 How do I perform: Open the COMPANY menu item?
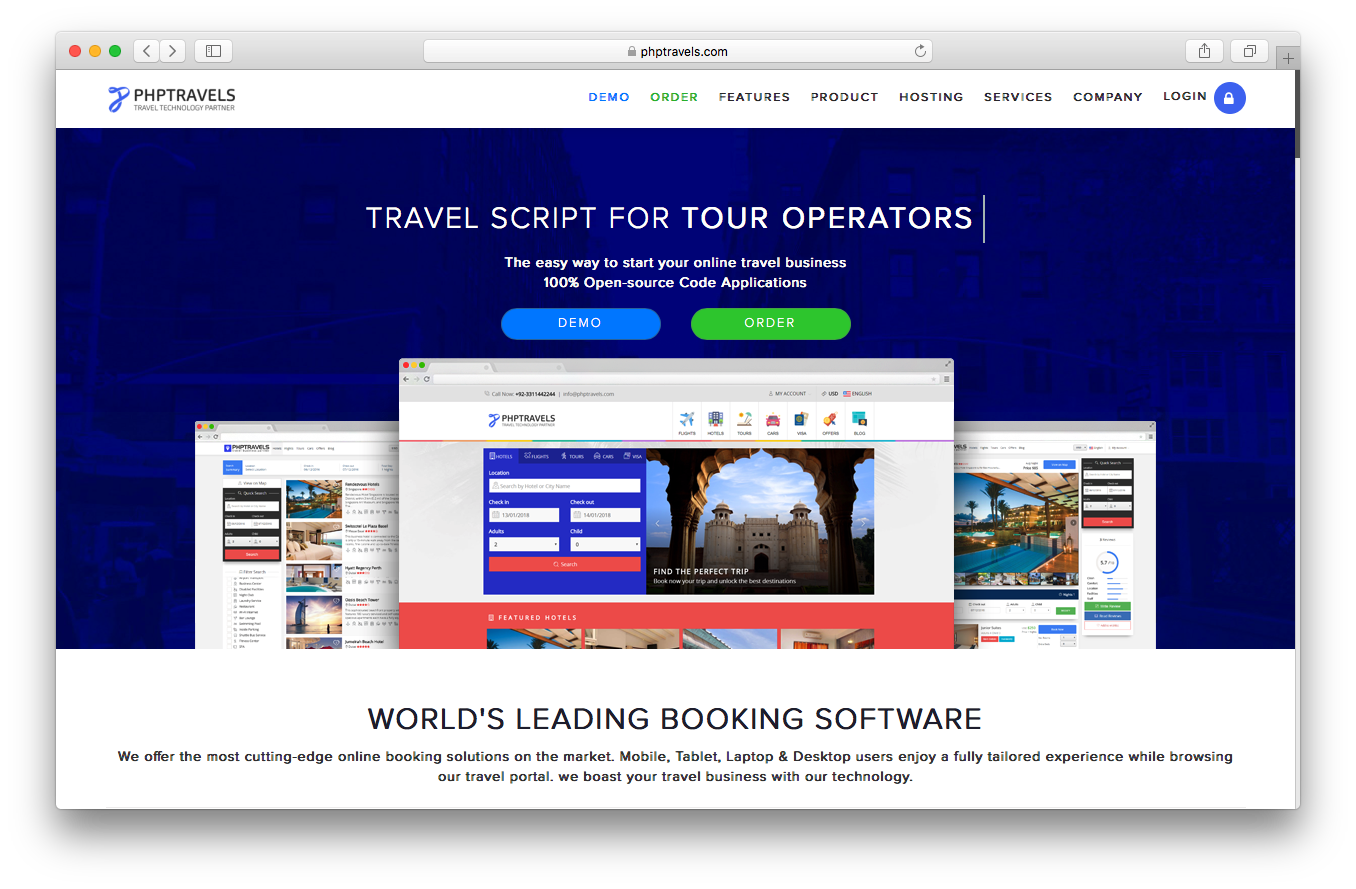pos(1108,97)
